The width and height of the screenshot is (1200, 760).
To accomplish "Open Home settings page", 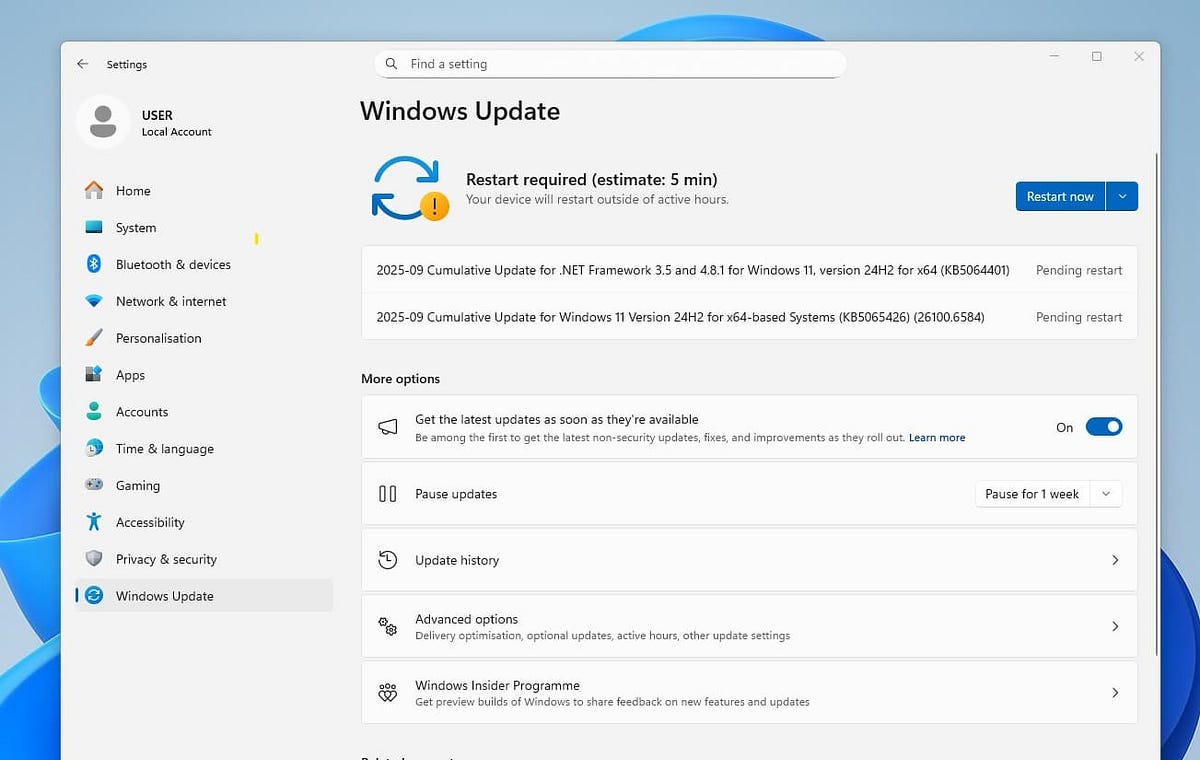I will pos(204,190).
